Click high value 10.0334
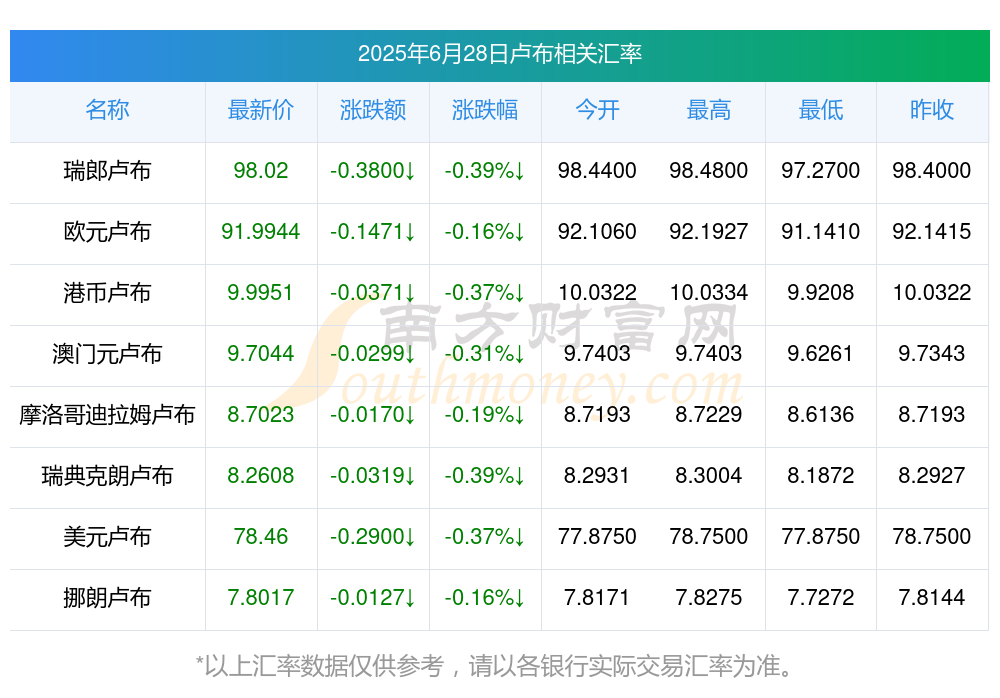Viewport: 1000px width, 698px height. click(x=709, y=292)
